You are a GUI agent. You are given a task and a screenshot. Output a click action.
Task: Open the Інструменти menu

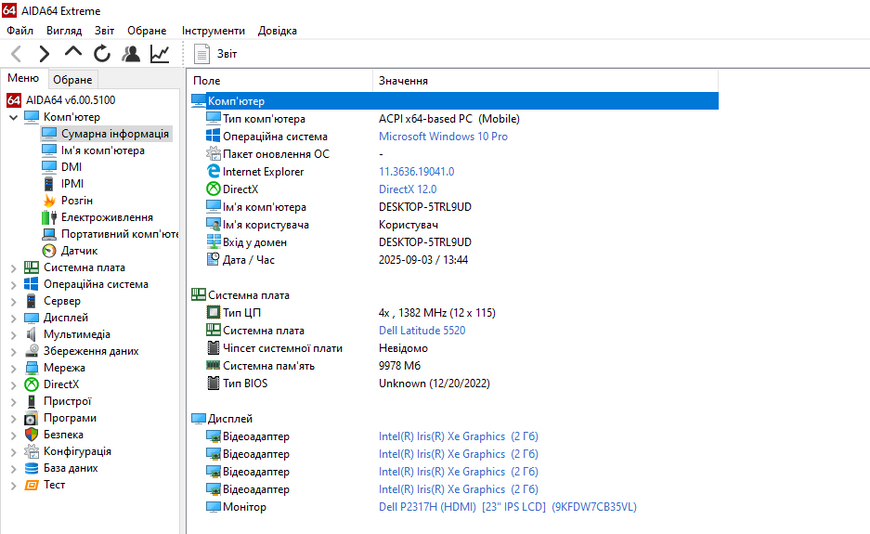213,31
